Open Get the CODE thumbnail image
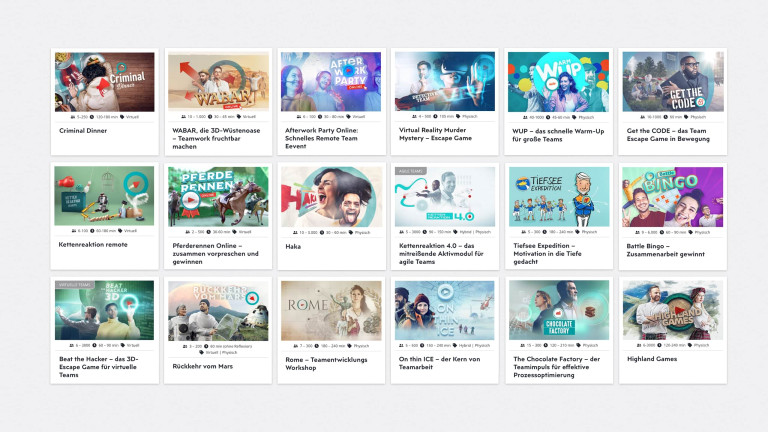 [671, 81]
